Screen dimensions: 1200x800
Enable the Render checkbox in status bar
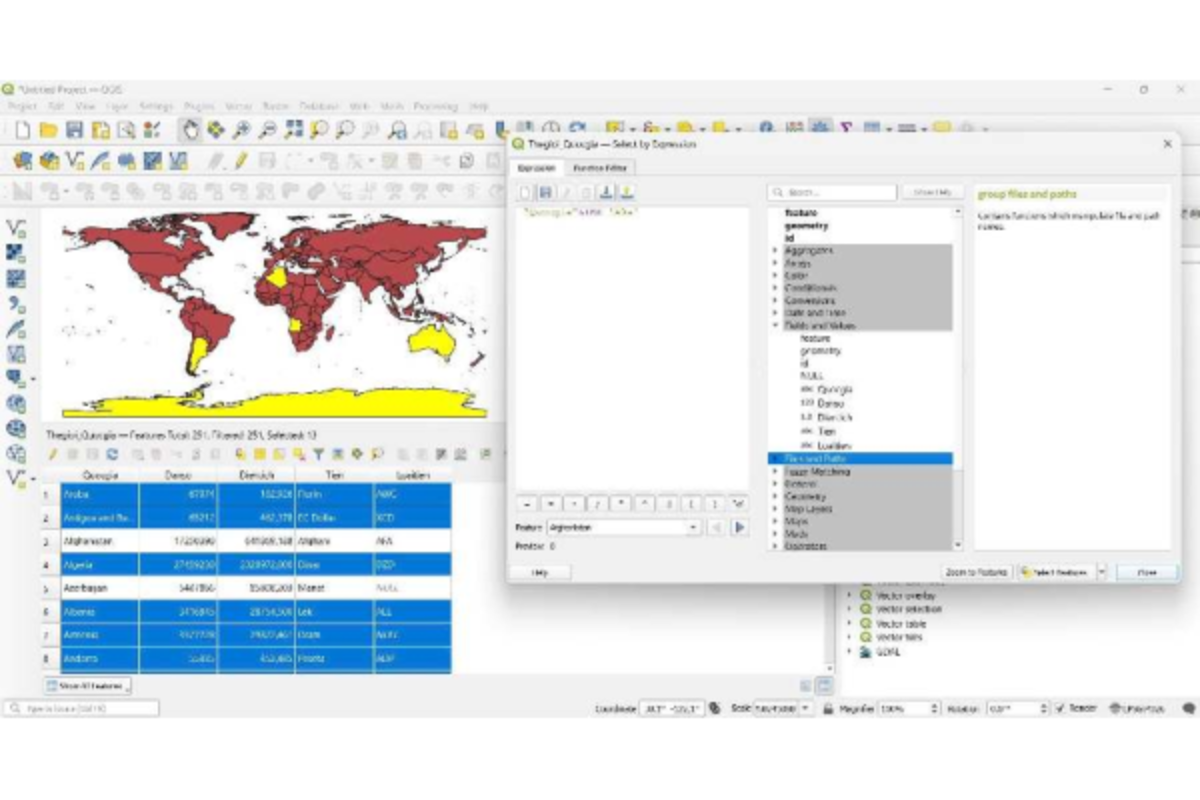tap(1059, 707)
